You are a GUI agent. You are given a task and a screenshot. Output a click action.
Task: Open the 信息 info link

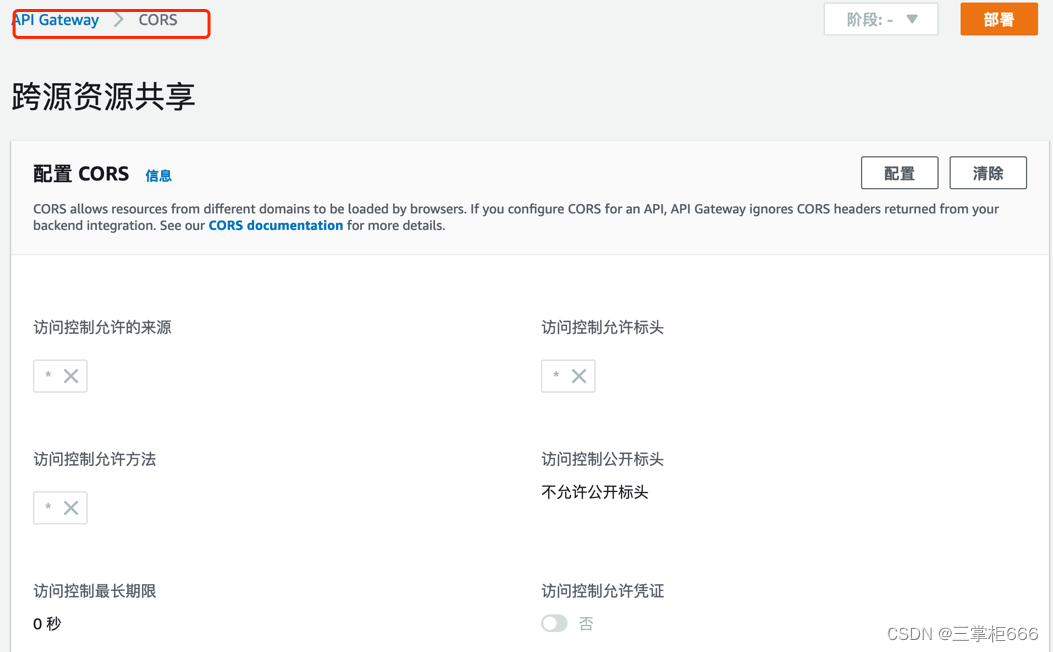click(x=158, y=176)
